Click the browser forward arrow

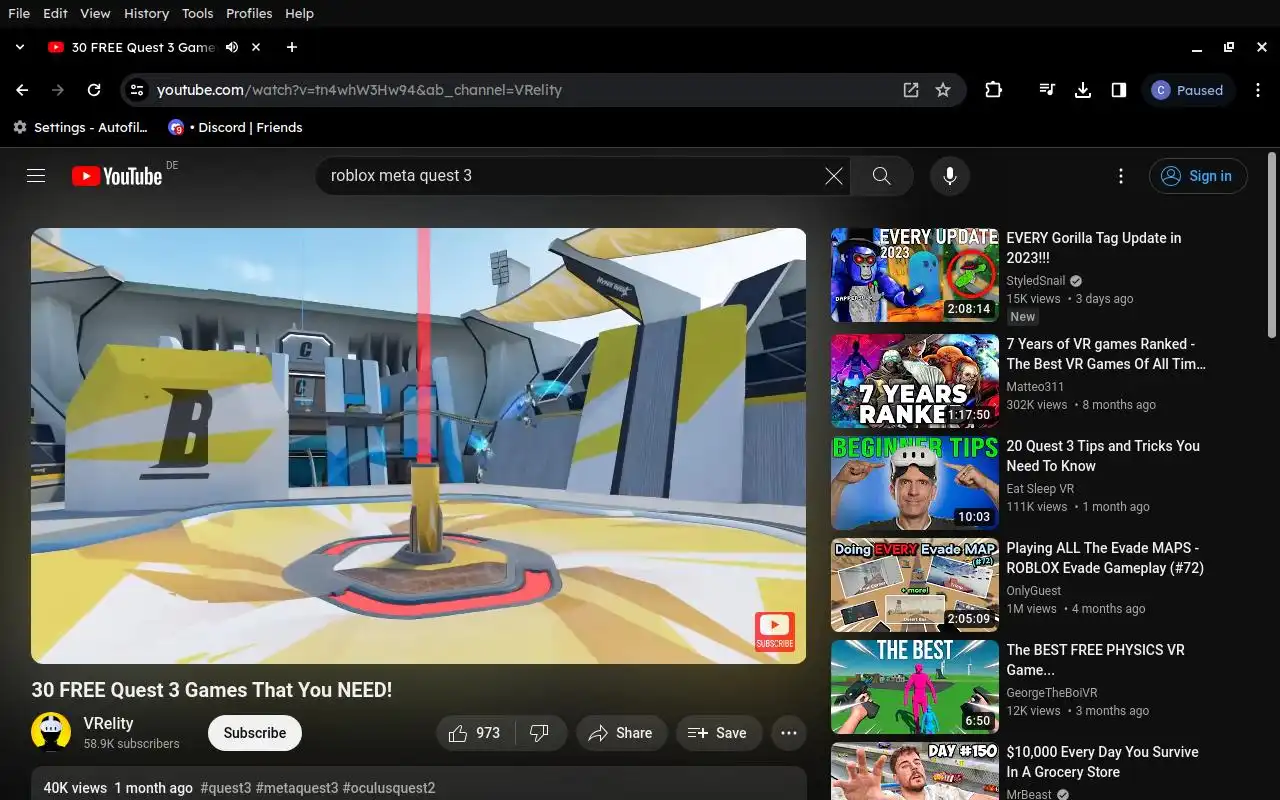click(x=58, y=90)
